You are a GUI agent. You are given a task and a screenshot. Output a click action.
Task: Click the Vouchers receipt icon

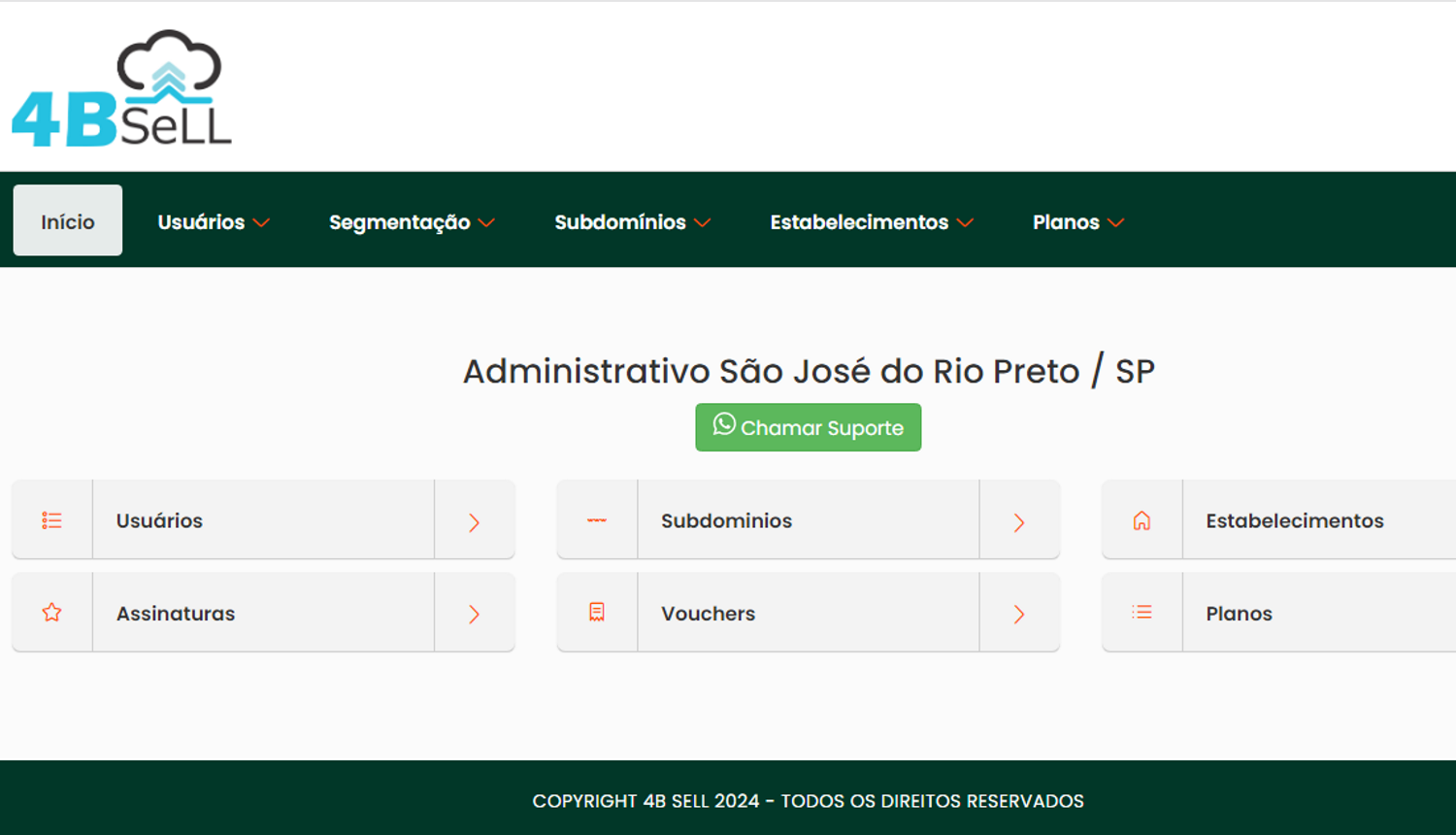click(x=597, y=613)
